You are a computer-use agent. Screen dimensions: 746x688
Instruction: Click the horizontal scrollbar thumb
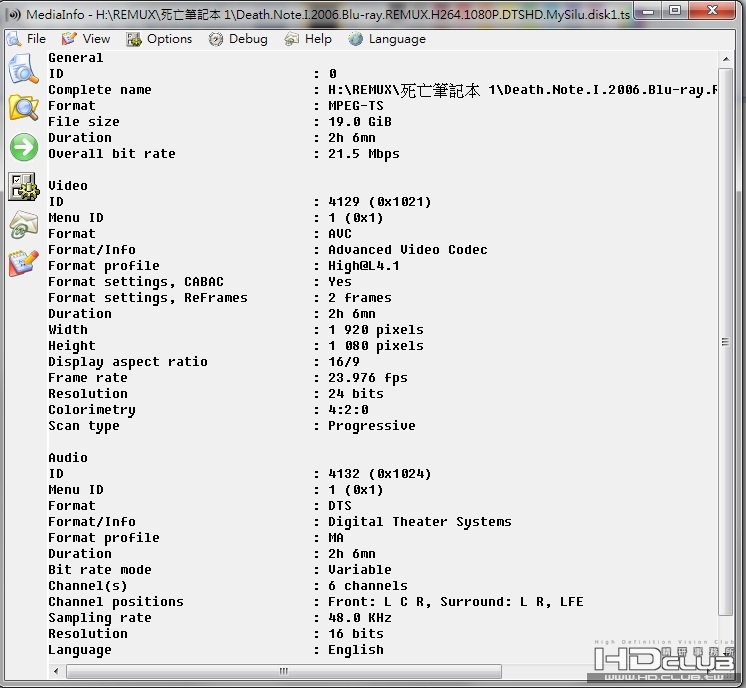[x=284, y=671]
